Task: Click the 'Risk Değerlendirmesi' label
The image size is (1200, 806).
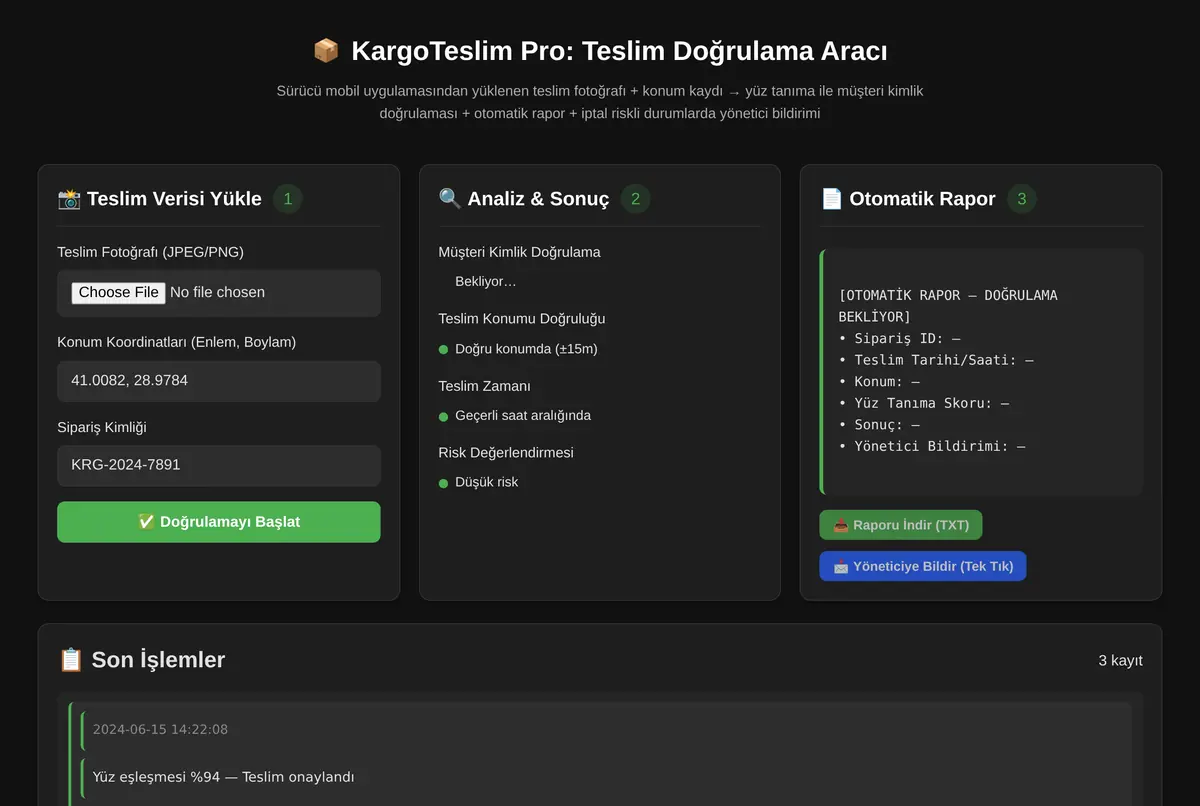Action: [x=506, y=453]
